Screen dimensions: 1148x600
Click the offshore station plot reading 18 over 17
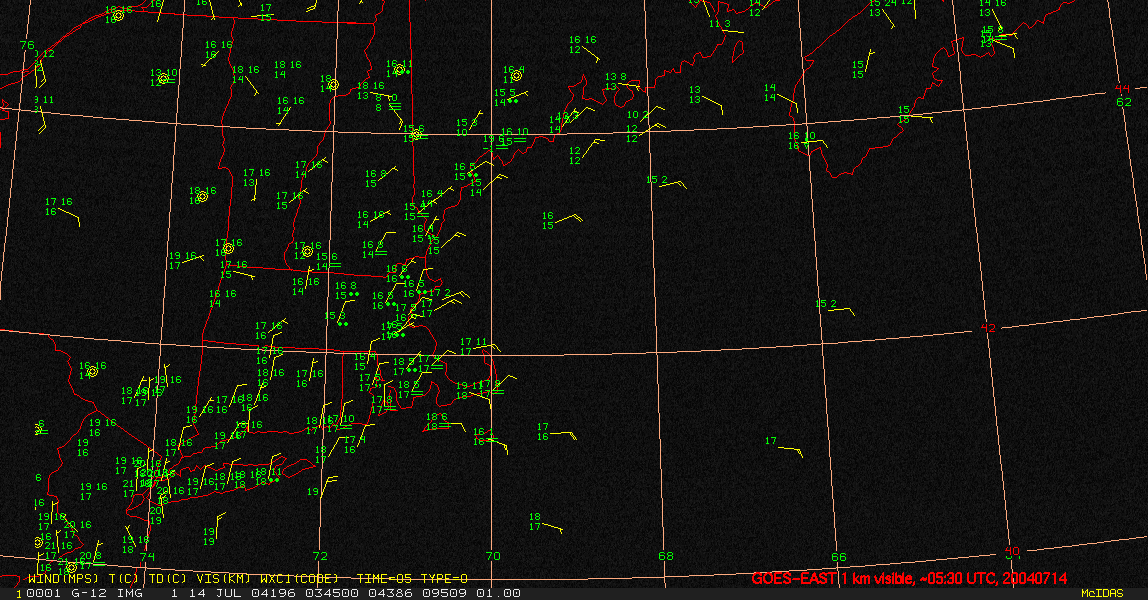[x=535, y=521]
